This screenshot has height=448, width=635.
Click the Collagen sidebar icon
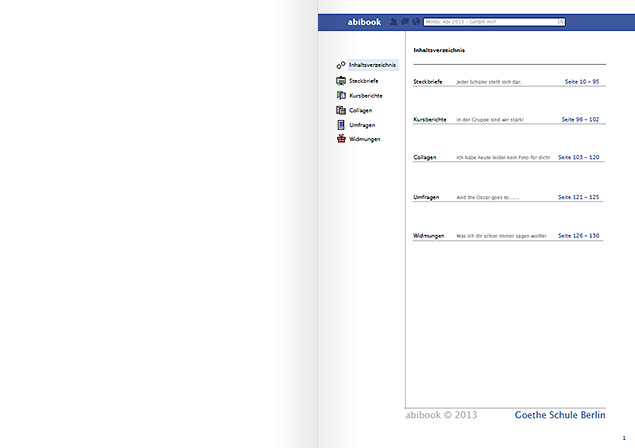tap(341, 110)
